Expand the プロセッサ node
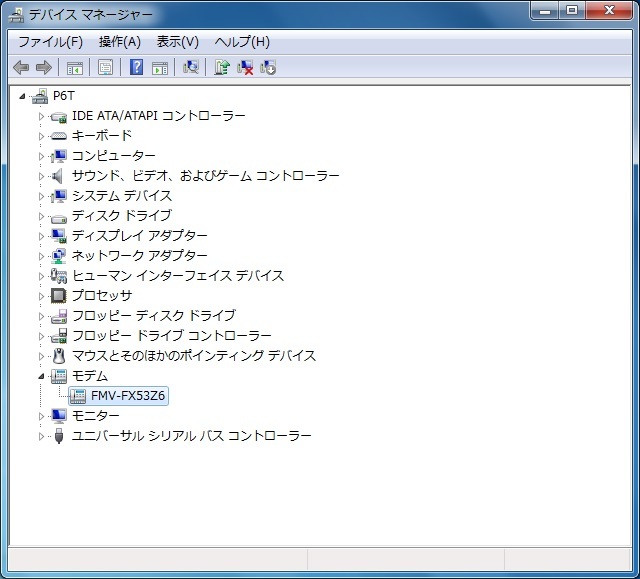Viewport: 640px width, 579px height. click(41, 296)
